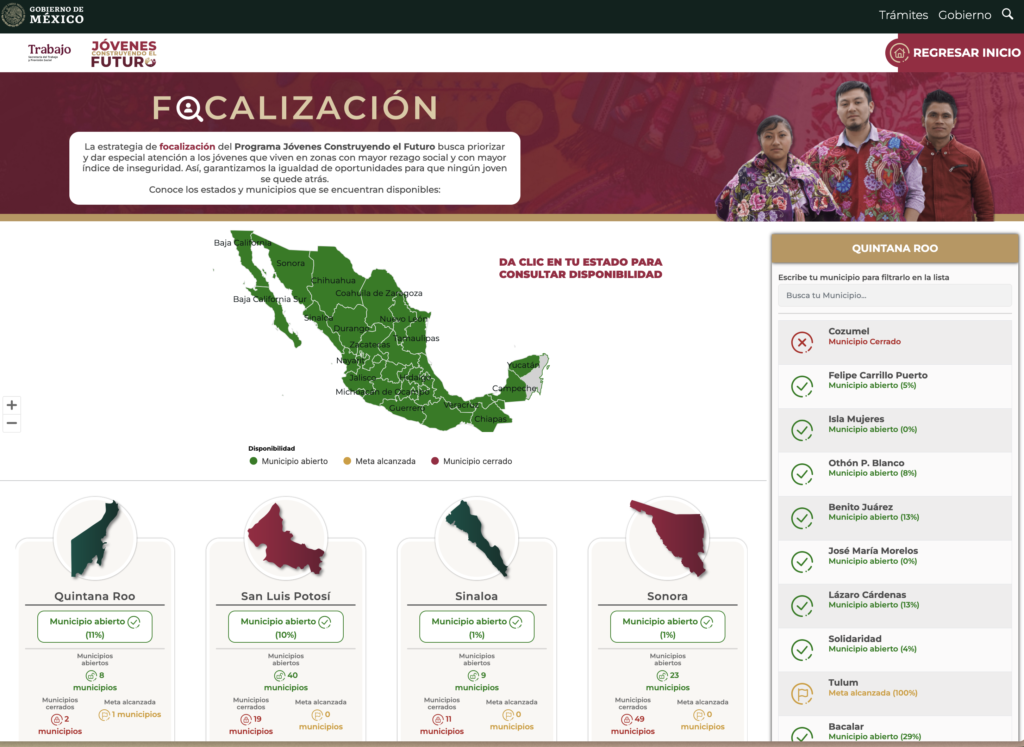Click the Gobierno de México logo
The height and width of the screenshot is (747, 1024).
tap(43, 15)
